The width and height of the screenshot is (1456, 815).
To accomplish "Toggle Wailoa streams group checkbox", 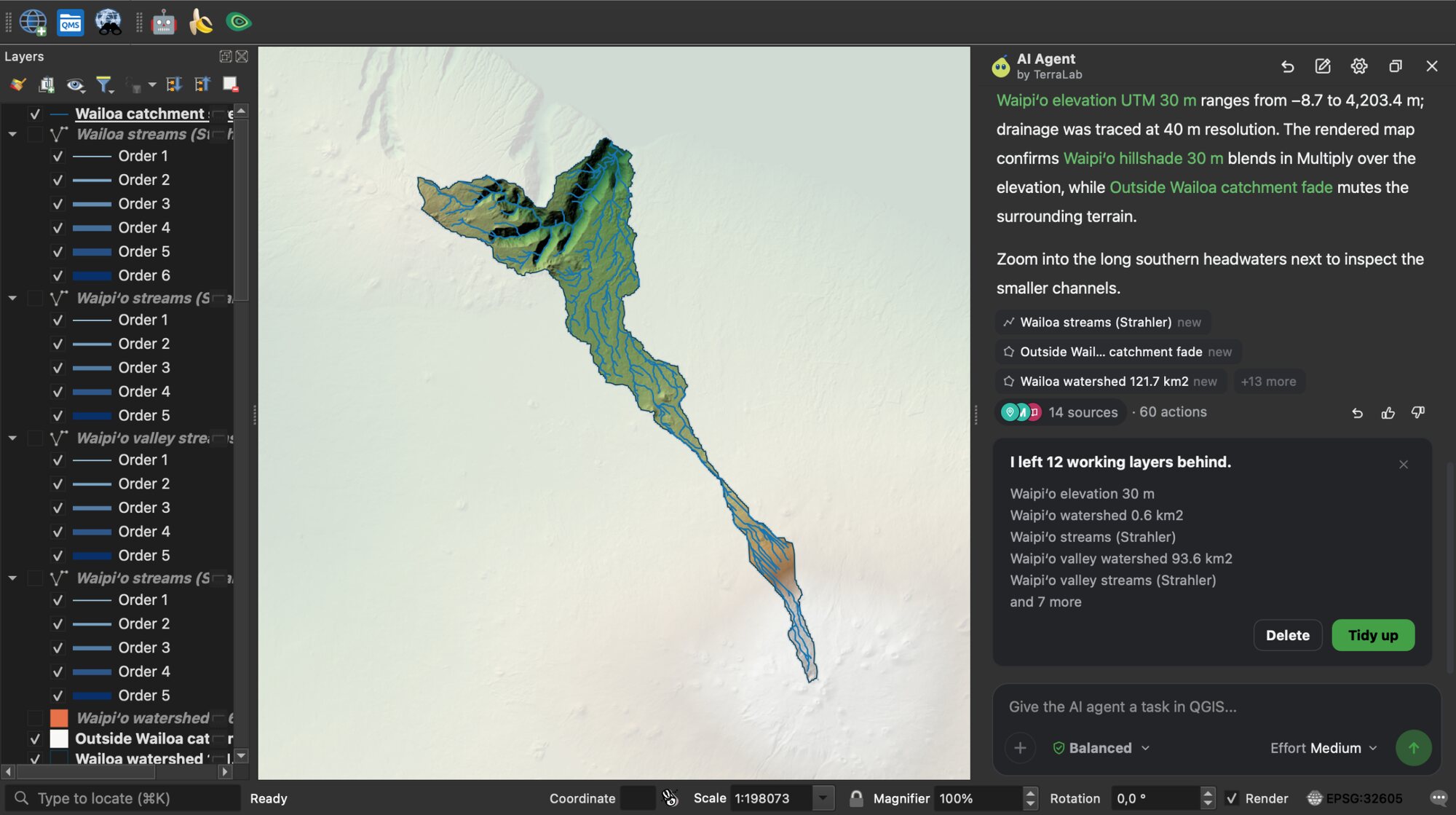I will 35,134.
